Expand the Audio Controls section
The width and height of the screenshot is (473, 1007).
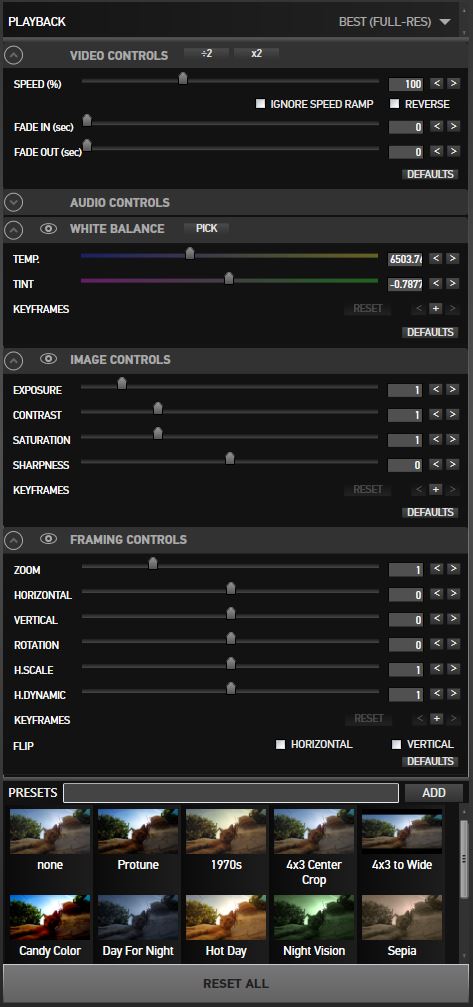click(x=13, y=202)
